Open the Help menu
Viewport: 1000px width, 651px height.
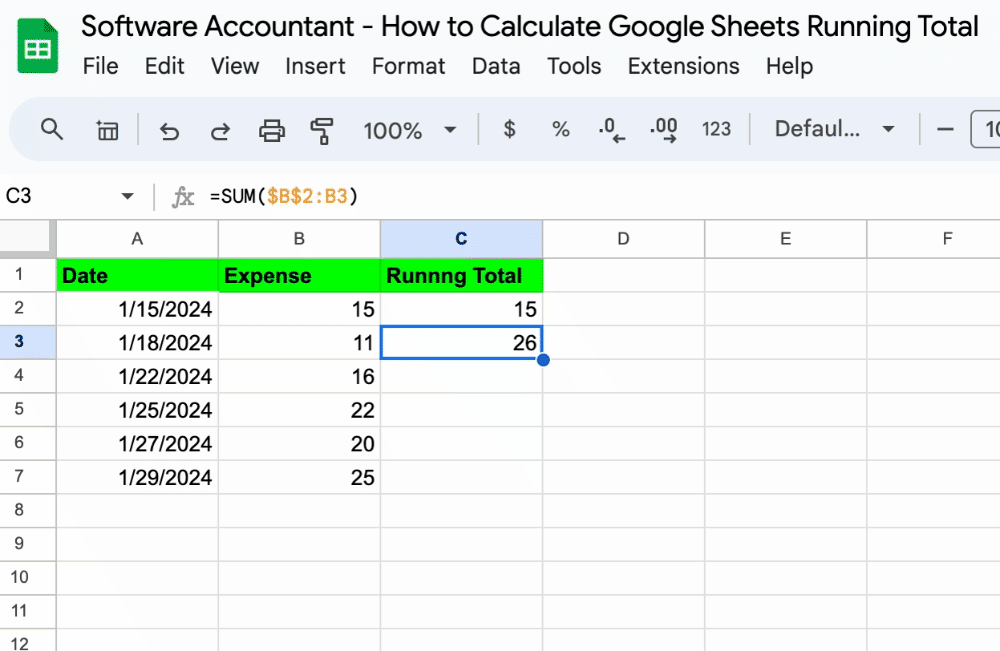(x=789, y=66)
